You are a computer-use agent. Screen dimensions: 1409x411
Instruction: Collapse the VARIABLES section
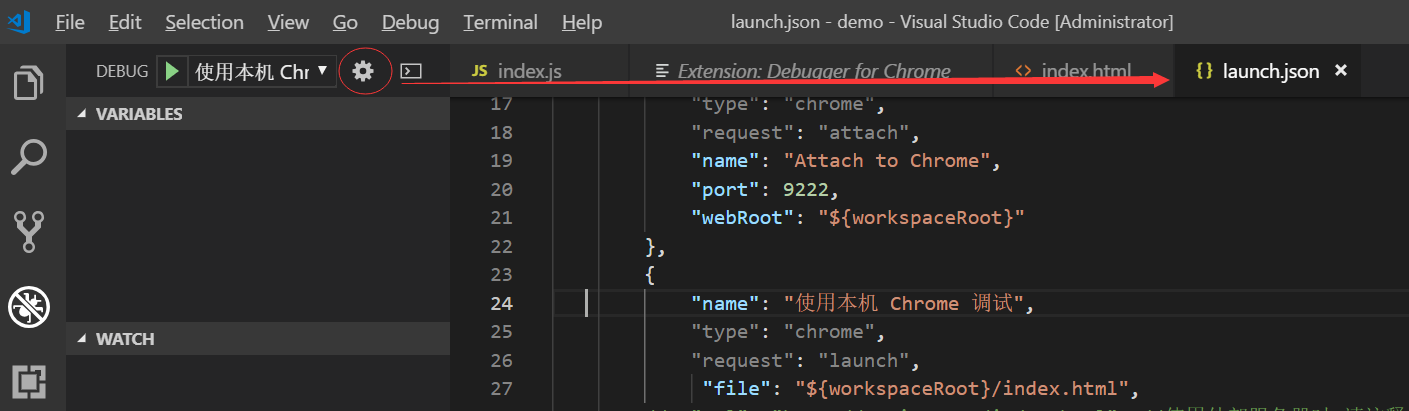point(257,114)
